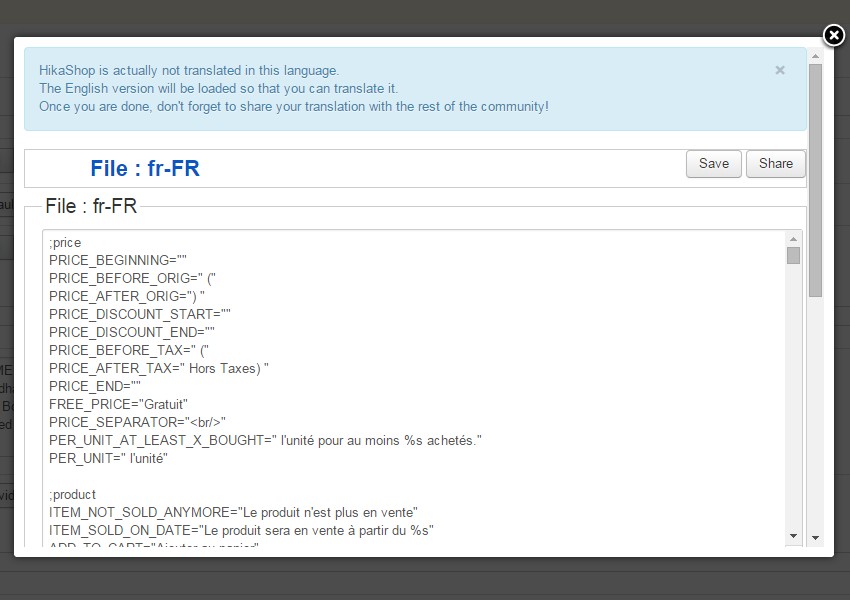
Task: Click the 'File : fr-FR' fieldset legend
Action: click(91, 206)
